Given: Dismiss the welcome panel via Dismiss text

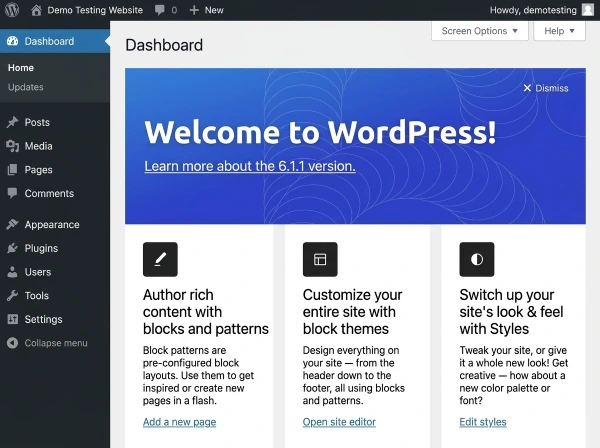Looking at the screenshot, I should click(552, 88).
